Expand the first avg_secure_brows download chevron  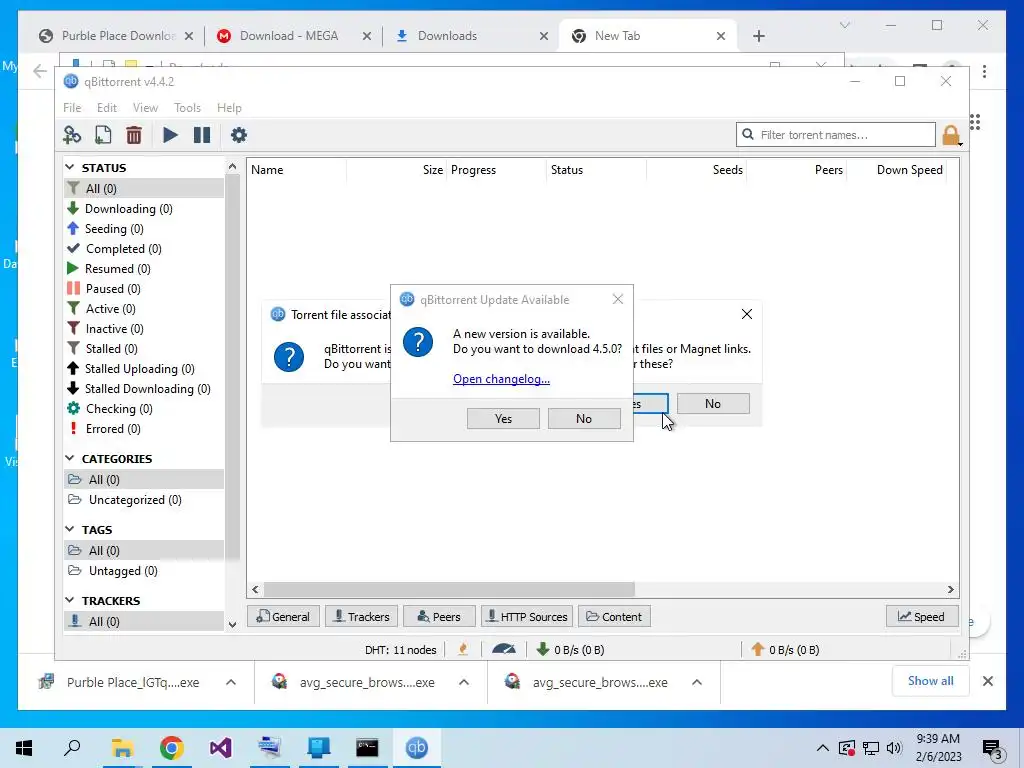coord(464,682)
